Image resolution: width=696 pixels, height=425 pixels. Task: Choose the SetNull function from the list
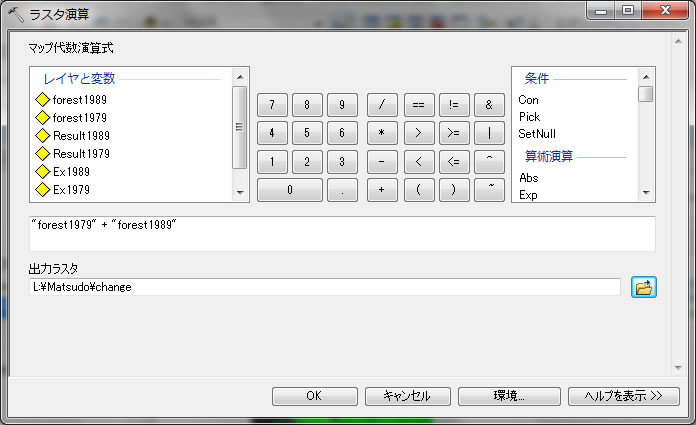point(537,134)
